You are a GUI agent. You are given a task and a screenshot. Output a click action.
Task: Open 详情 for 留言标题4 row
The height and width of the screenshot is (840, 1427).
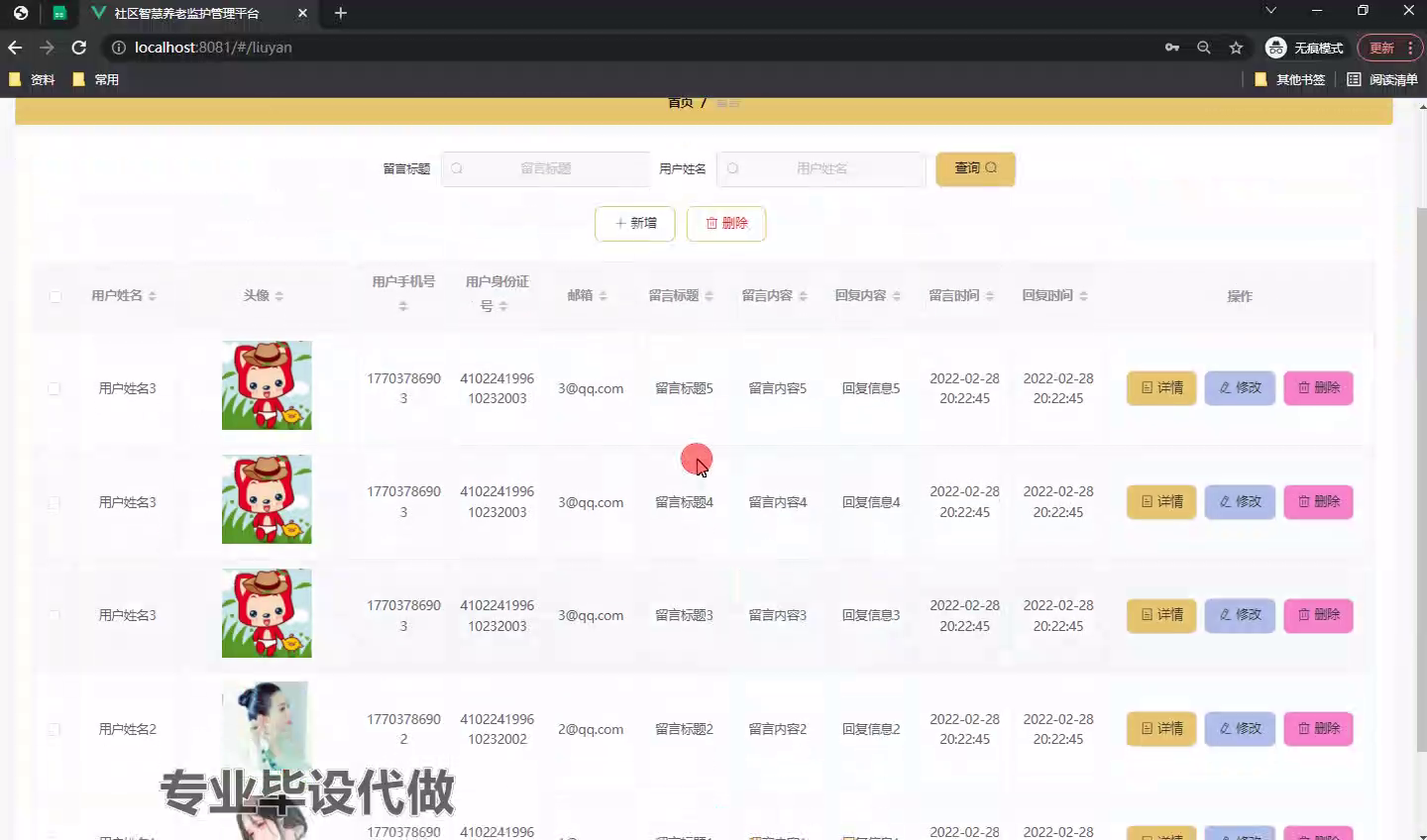pos(1161,502)
